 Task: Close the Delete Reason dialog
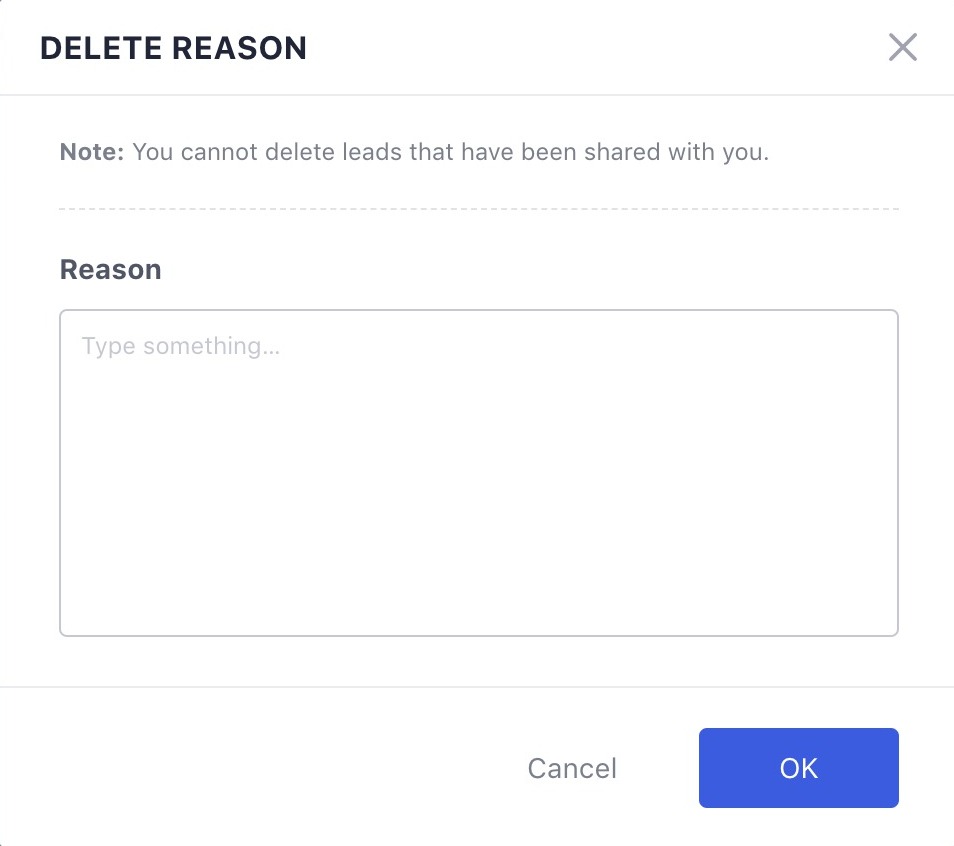902,47
